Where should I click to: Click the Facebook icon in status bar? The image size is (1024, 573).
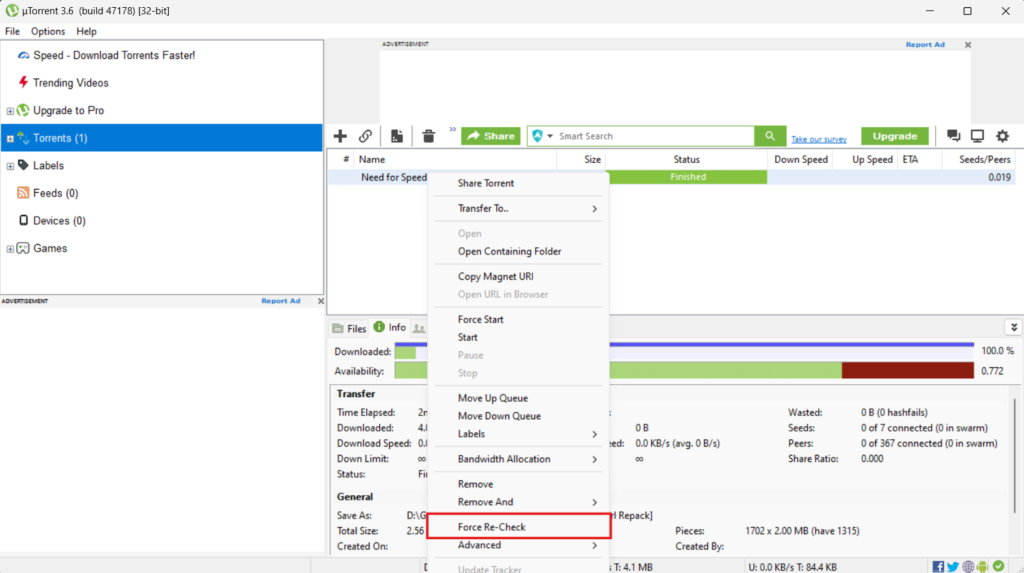click(x=938, y=566)
